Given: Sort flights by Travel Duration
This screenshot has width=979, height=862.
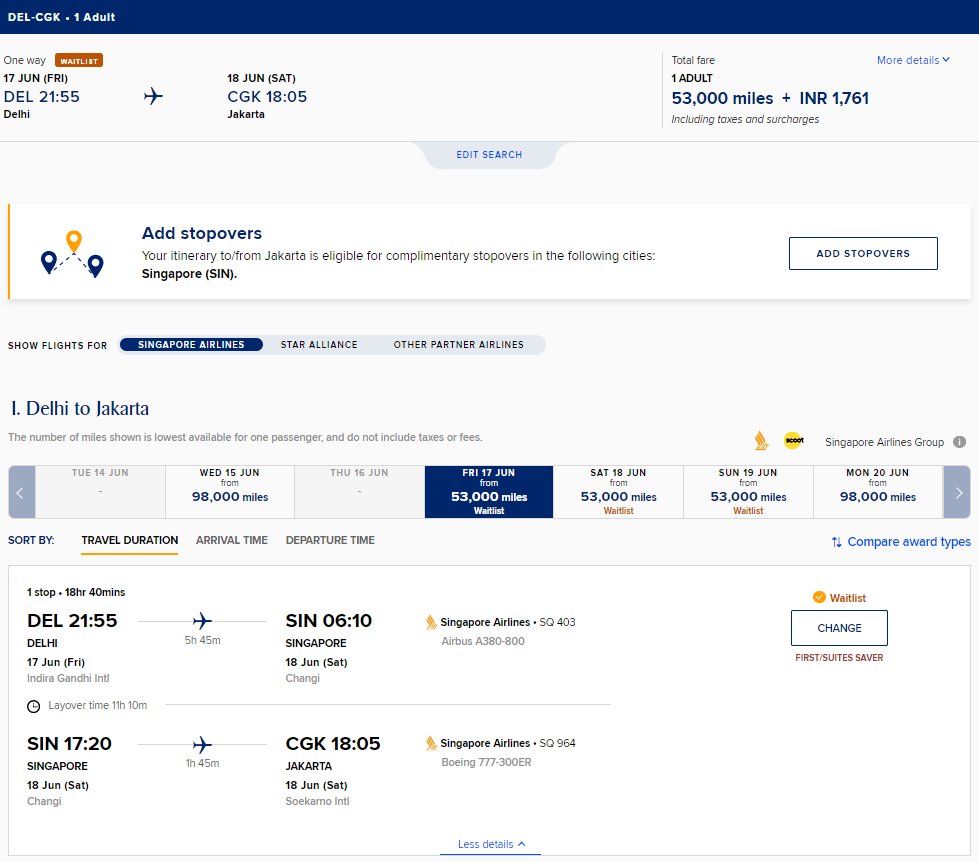Looking at the screenshot, I should click(130, 541).
